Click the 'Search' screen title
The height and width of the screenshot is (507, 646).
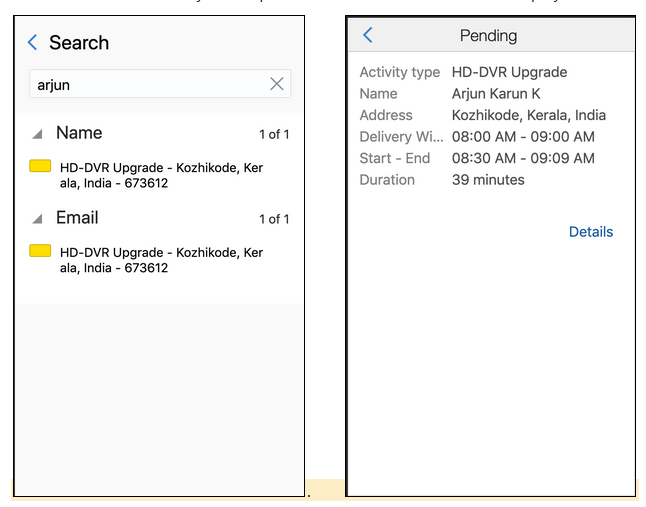point(79,43)
